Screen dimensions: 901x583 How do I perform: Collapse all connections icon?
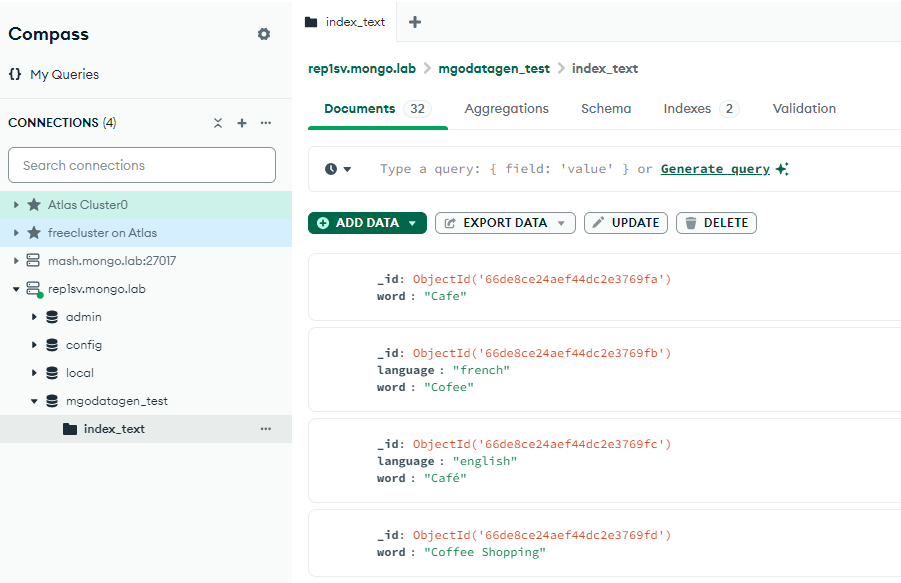click(x=218, y=123)
